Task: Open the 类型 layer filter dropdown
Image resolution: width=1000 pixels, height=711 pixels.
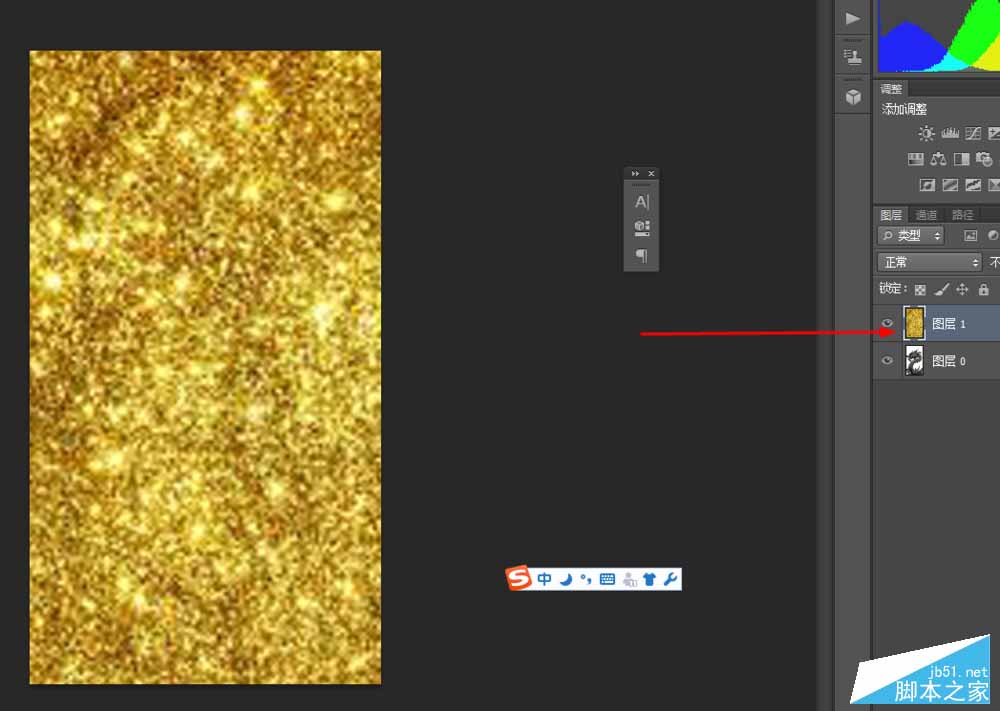Action: (911, 236)
